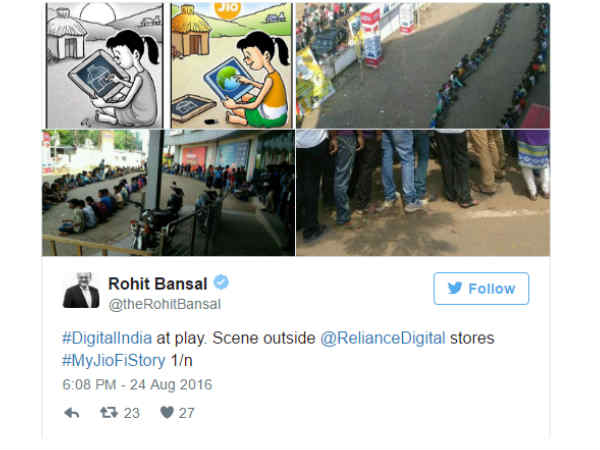Like the tweet with heart icon

[x=167, y=412]
